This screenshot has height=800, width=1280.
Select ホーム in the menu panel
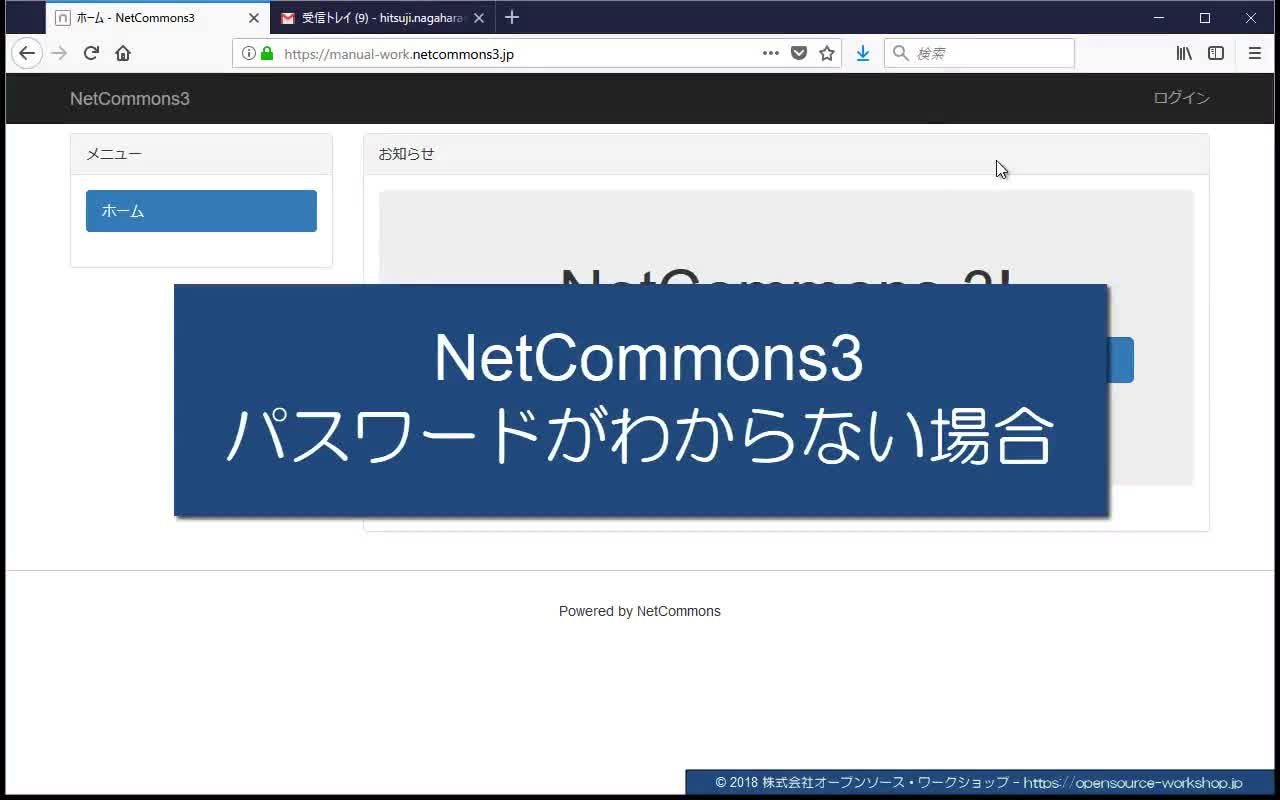coord(201,211)
